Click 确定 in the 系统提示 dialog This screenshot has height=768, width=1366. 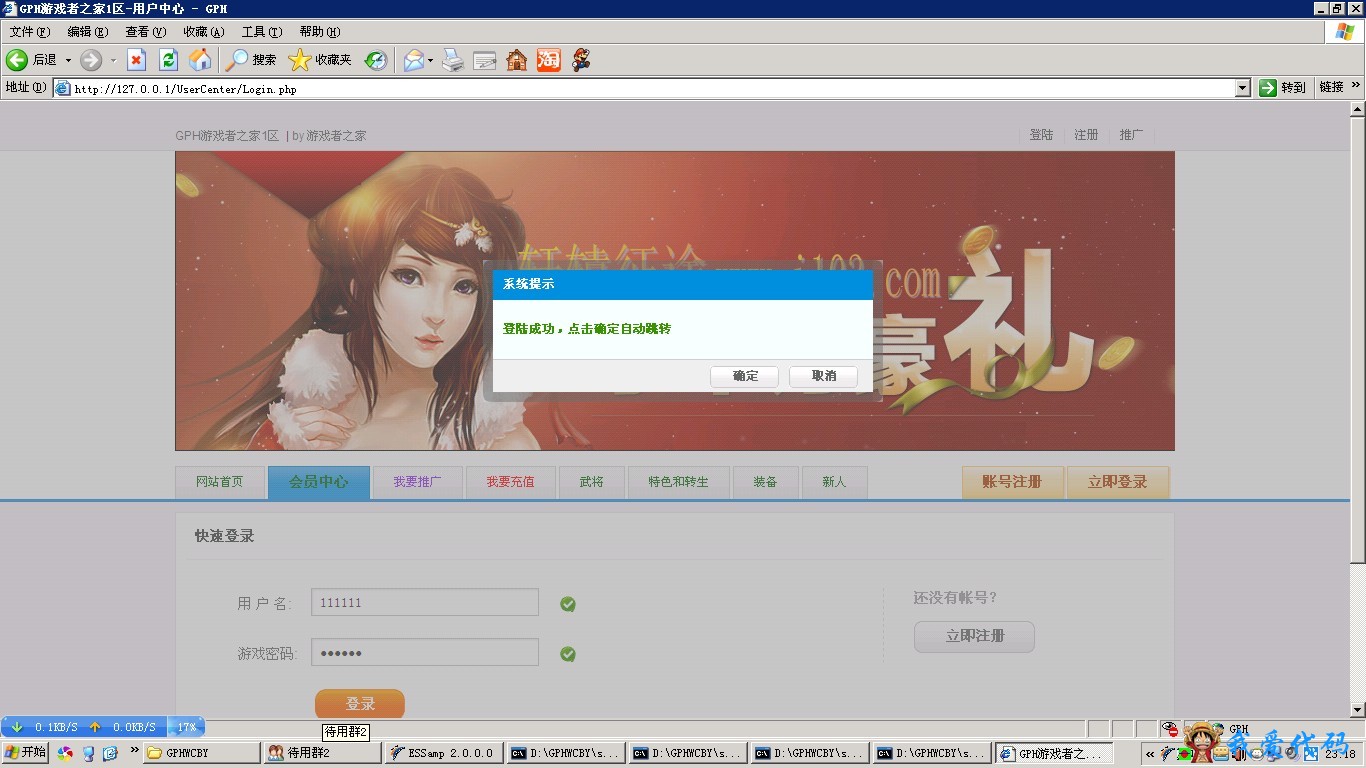[x=745, y=376]
